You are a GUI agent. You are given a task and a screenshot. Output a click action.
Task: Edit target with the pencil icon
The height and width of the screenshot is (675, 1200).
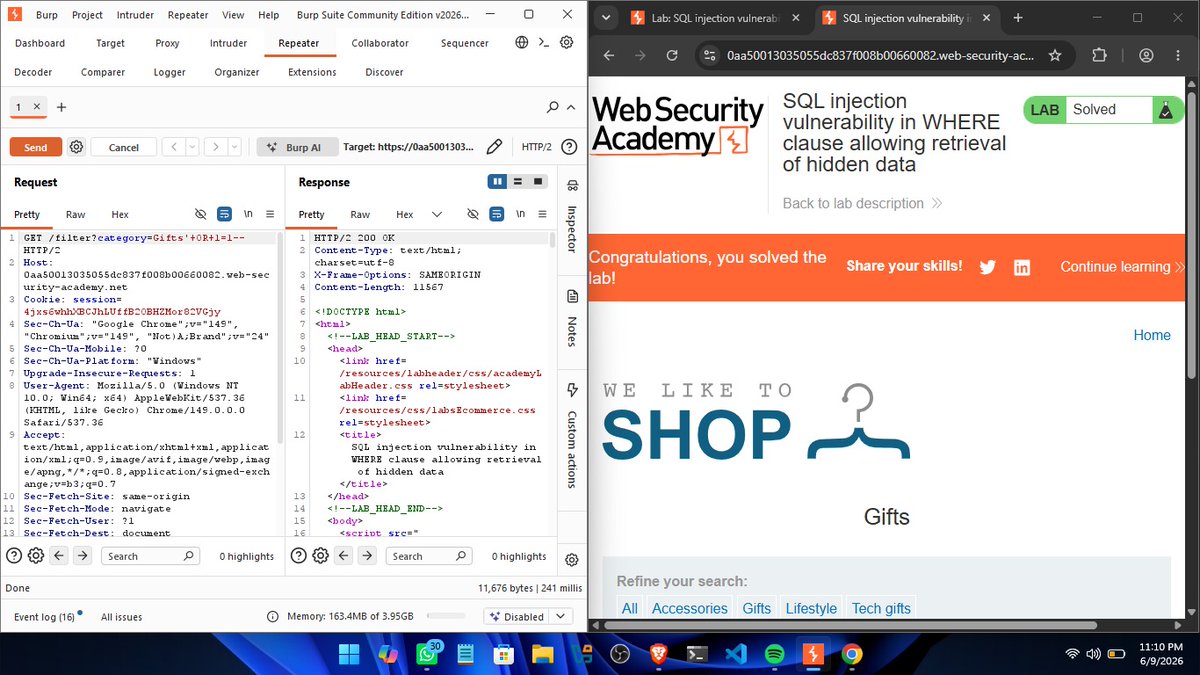(494, 147)
